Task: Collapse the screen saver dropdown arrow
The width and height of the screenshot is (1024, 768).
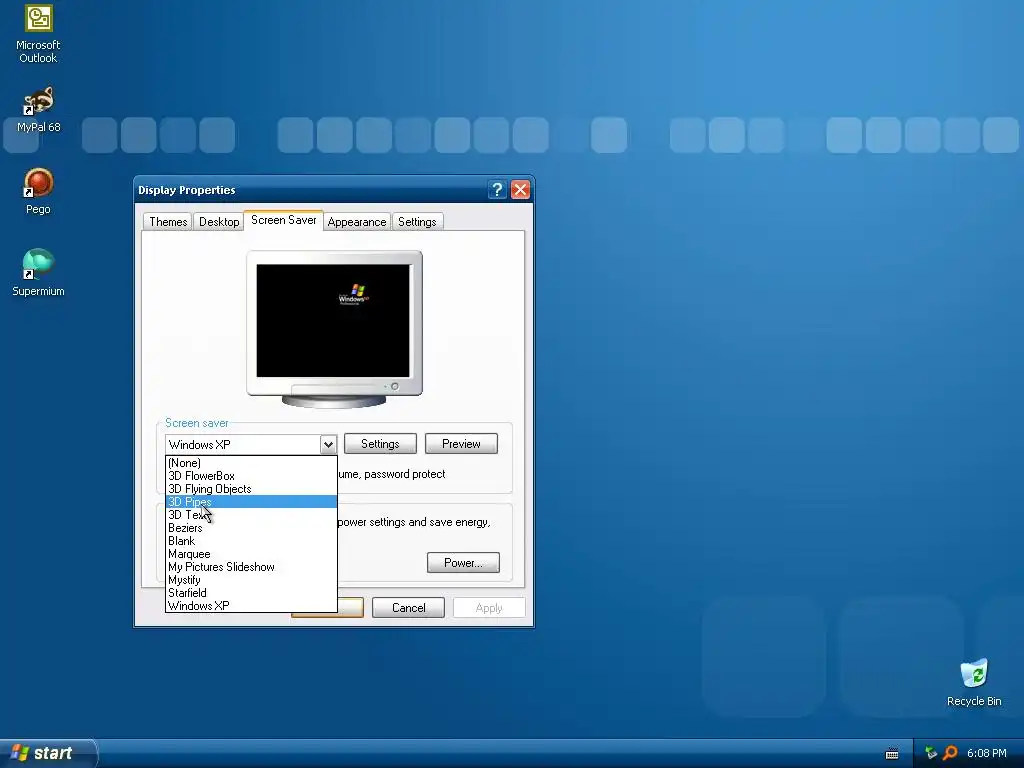Action: tap(328, 444)
